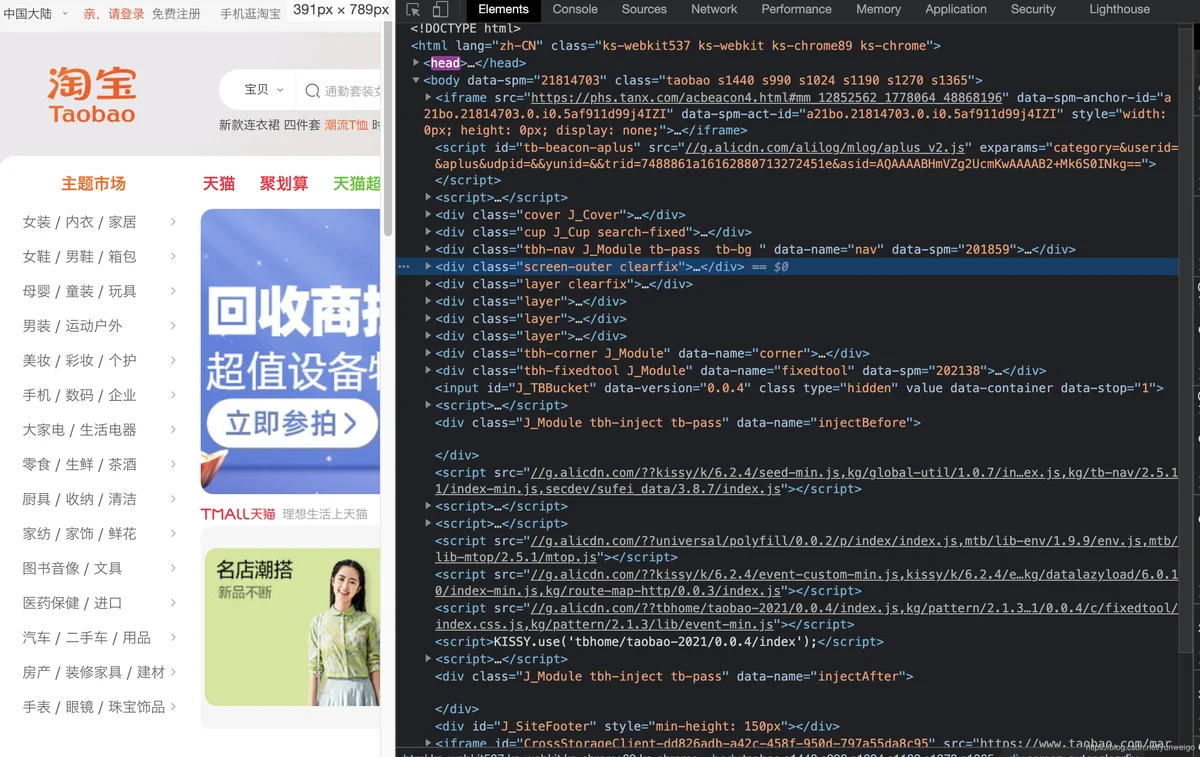
Task: Click the 新款连衣裙 hot search link
Action: coord(249,125)
